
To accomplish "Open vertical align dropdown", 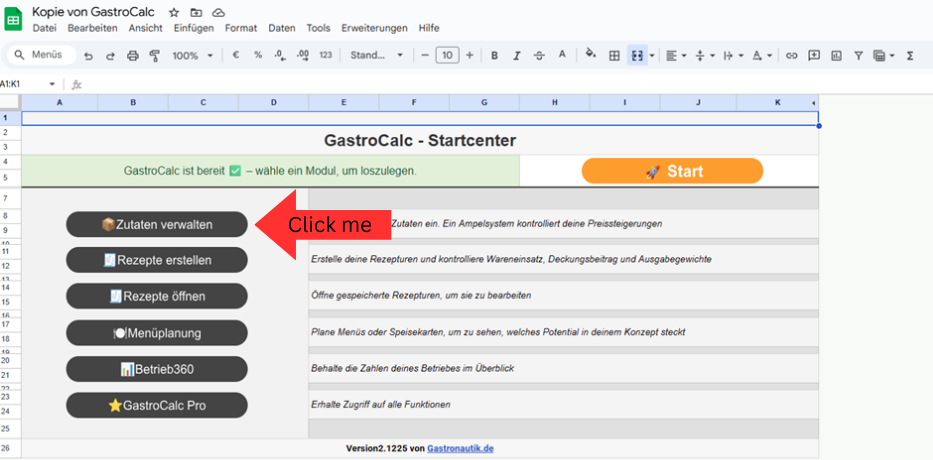I will pos(705,55).
